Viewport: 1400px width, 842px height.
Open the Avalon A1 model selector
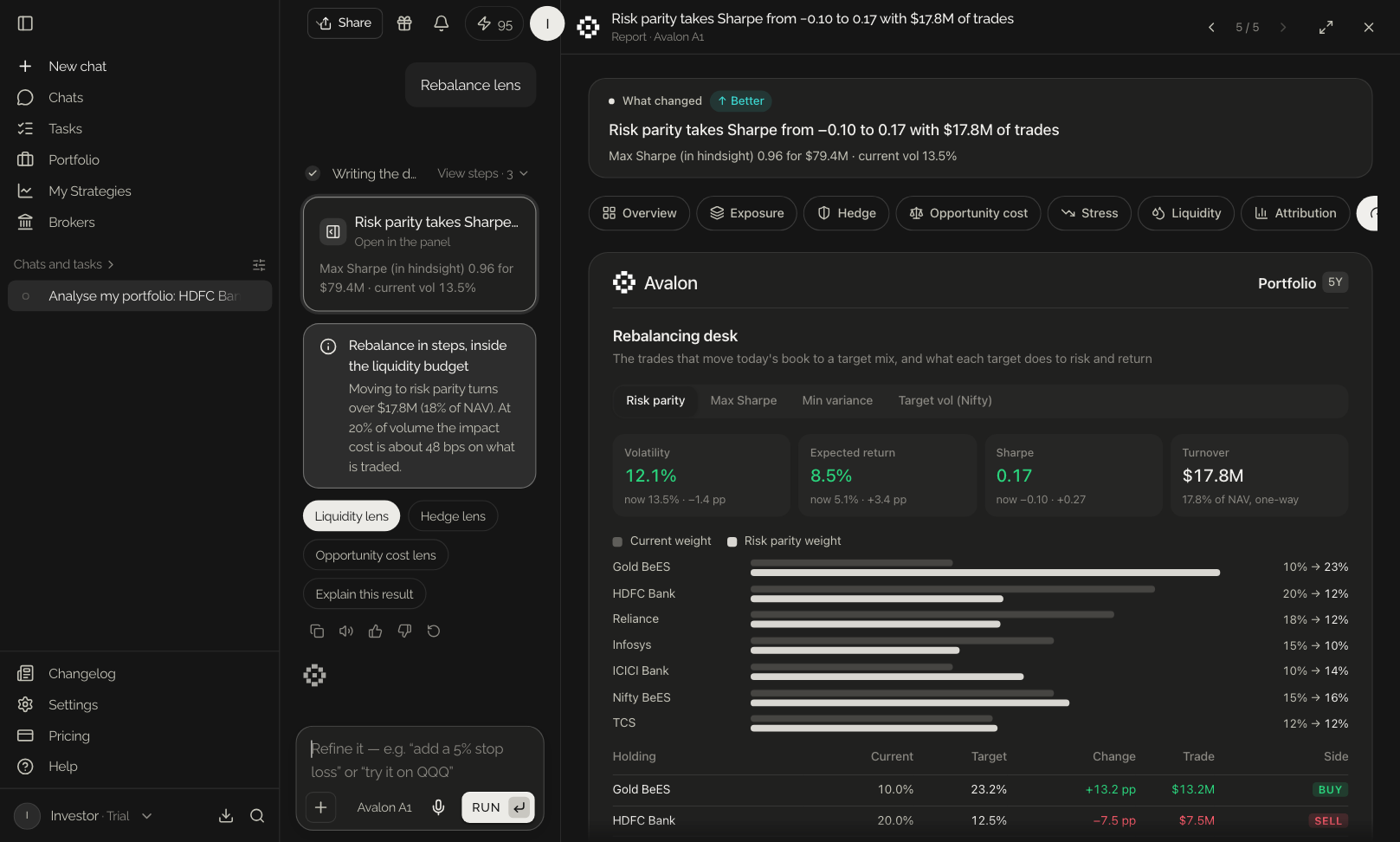click(384, 807)
